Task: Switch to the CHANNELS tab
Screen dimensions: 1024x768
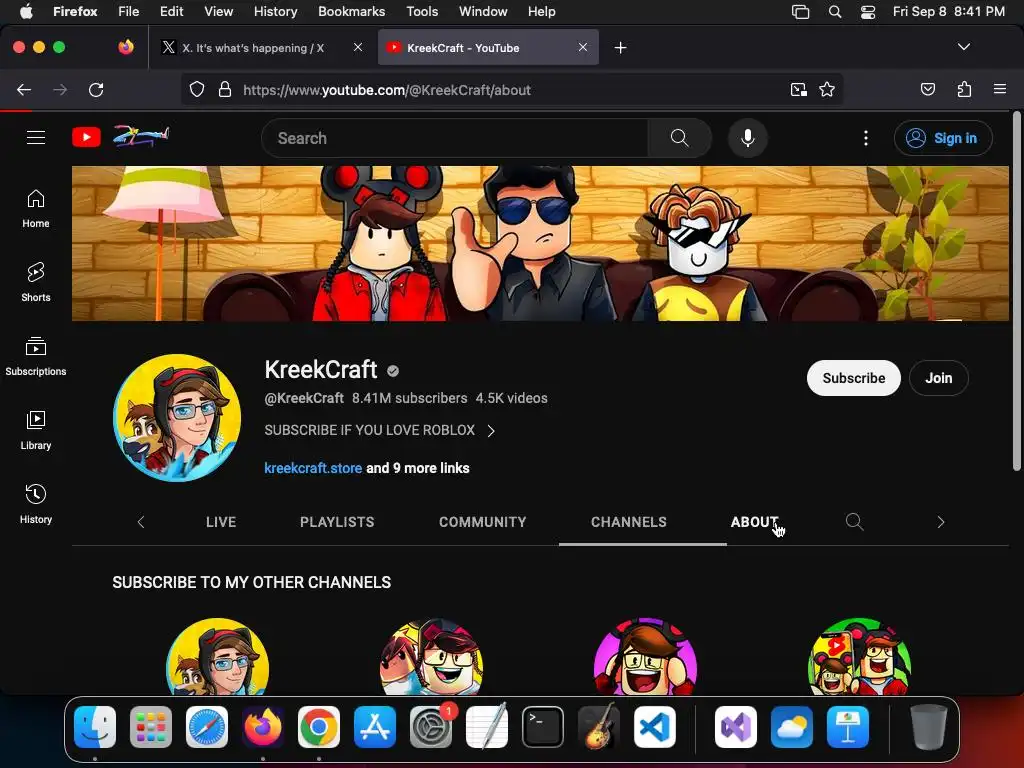Action: pos(629,522)
